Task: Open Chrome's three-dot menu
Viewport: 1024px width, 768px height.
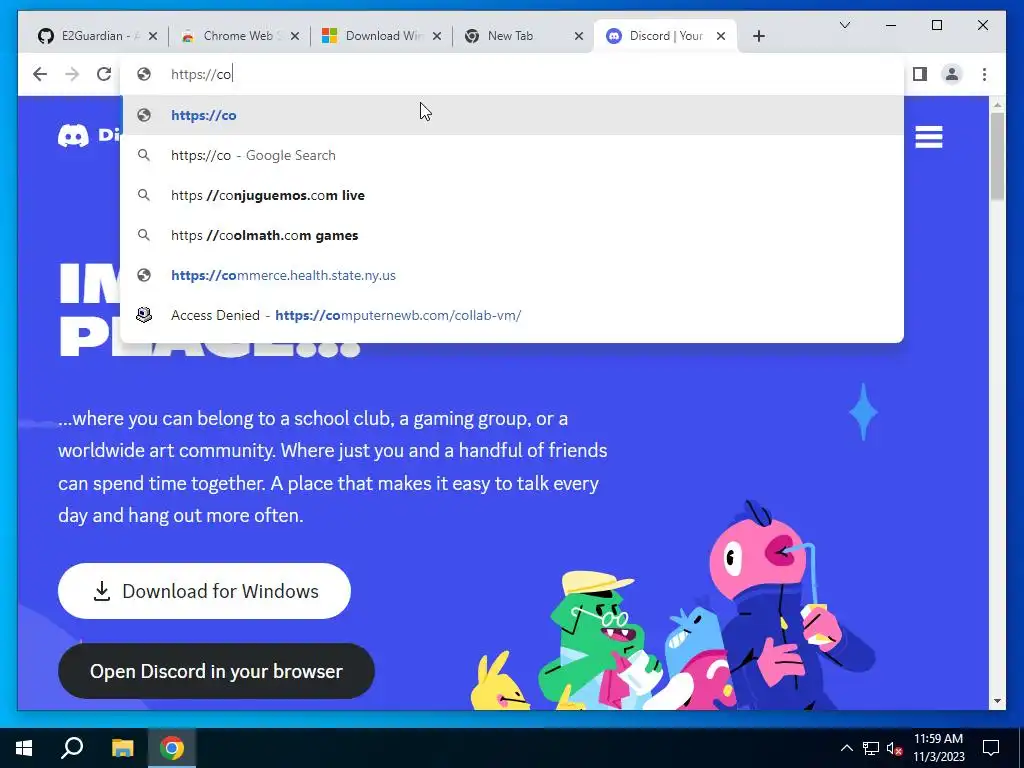Action: tap(984, 74)
